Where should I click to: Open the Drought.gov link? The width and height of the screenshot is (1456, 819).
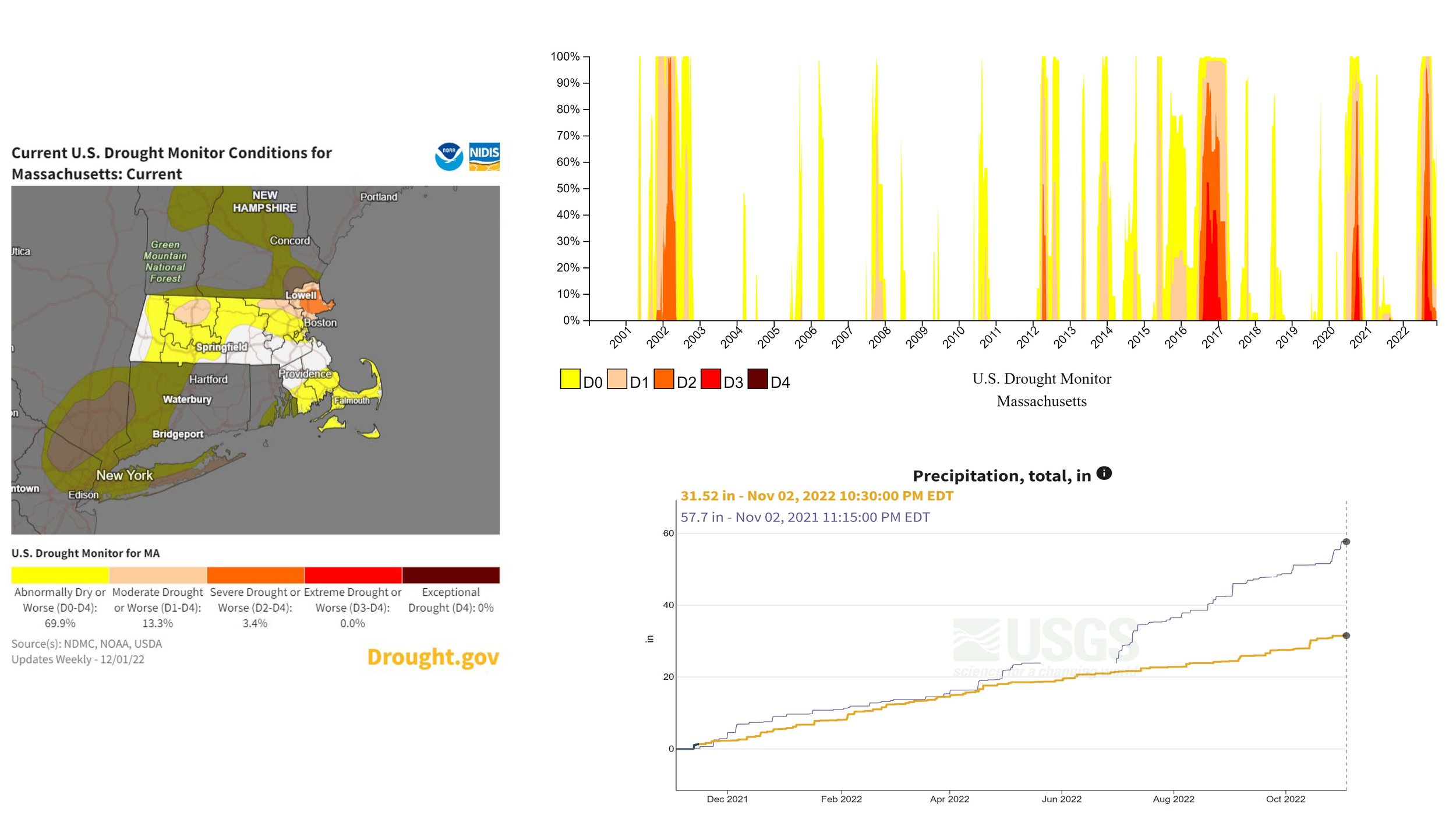(x=433, y=657)
